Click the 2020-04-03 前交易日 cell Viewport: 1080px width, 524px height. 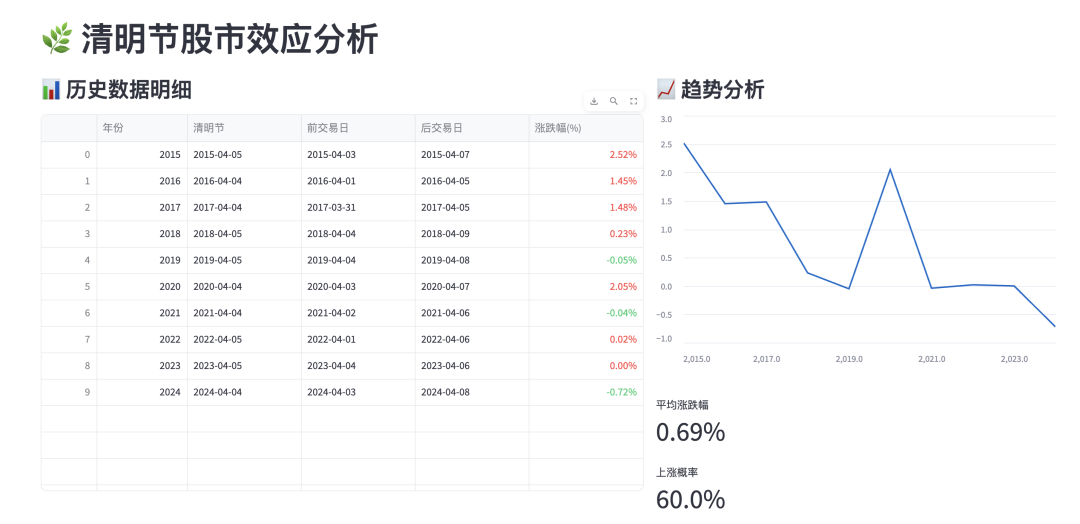[x=358, y=286]
